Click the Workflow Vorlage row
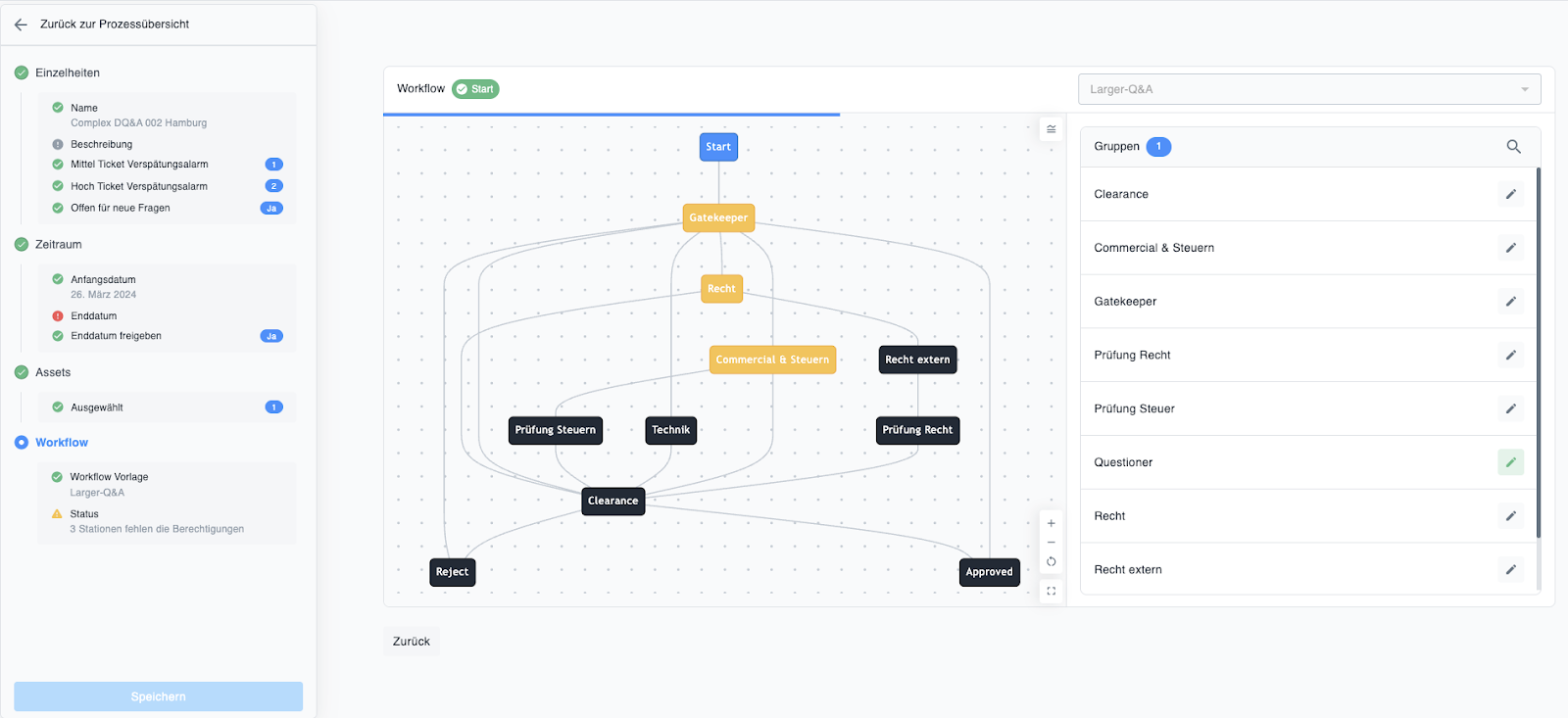This screenshot has width=1568, height=718. 167,485
